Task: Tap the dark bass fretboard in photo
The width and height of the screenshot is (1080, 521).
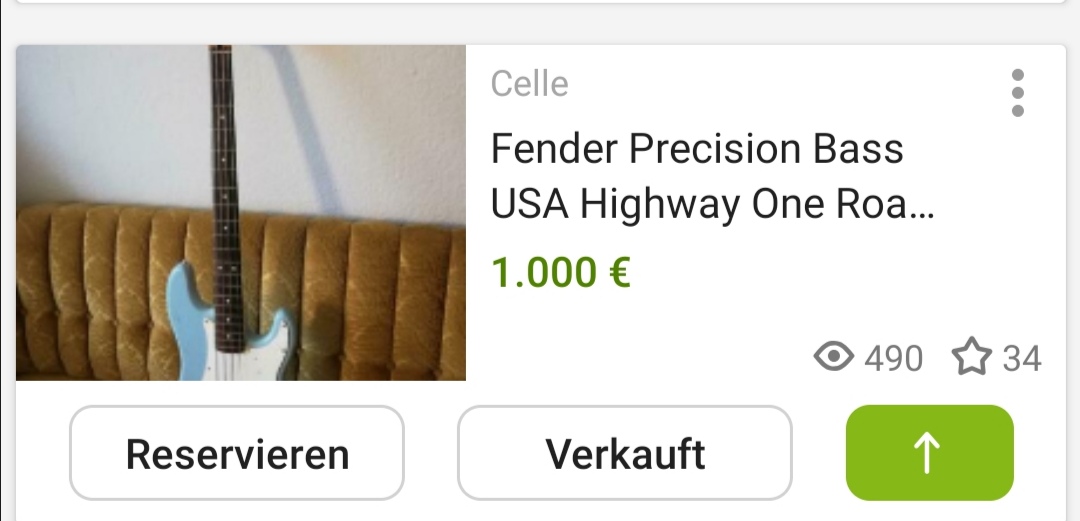Action: click(x=224, y=193)
